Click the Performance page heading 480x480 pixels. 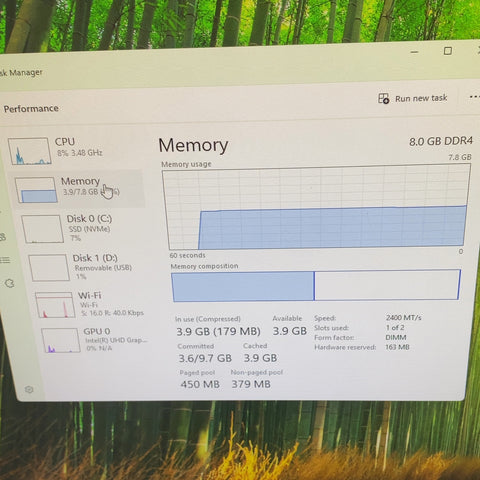31,109
